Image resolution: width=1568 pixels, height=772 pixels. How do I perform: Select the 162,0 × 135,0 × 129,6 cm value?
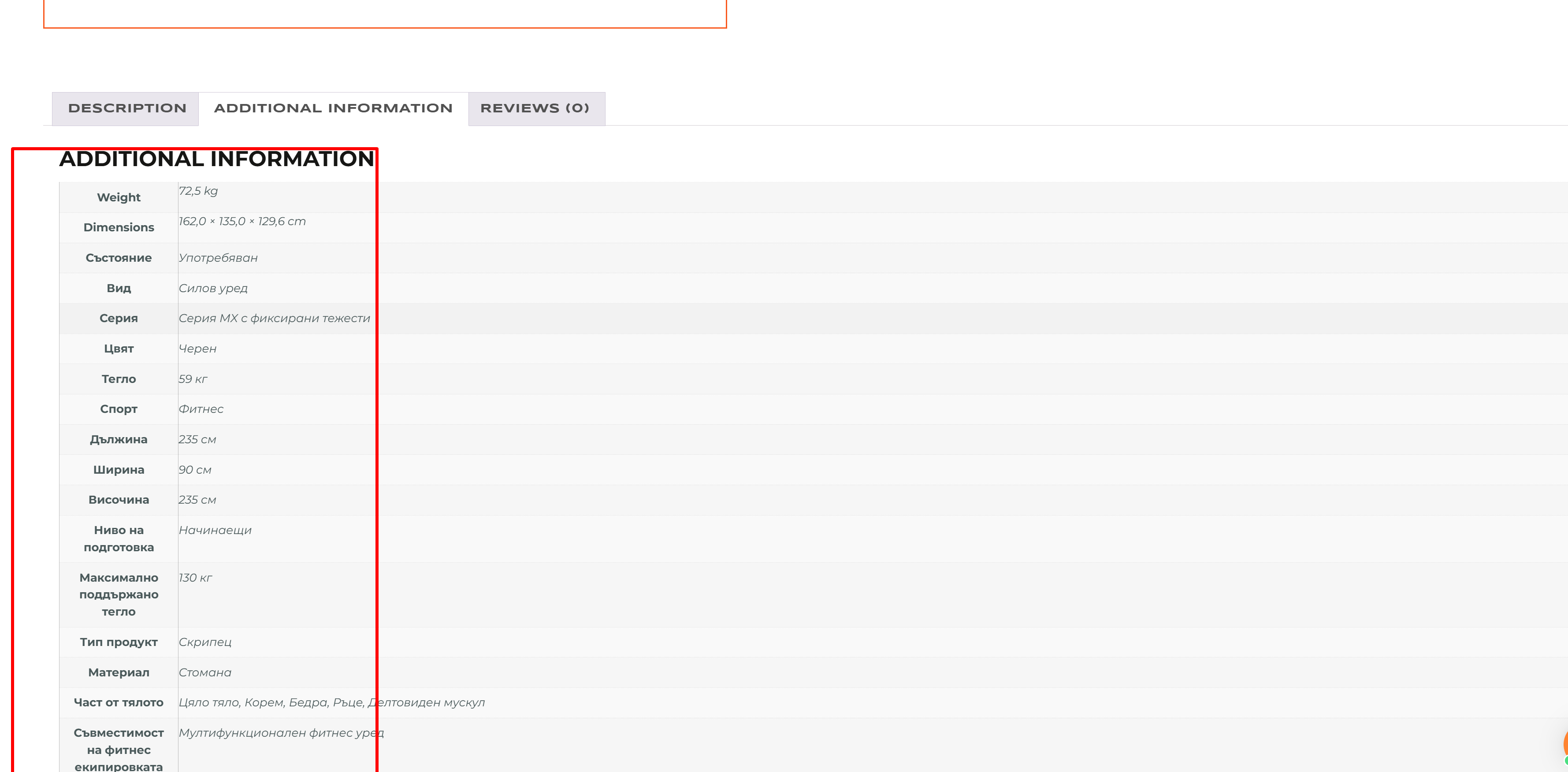point(242,222)
